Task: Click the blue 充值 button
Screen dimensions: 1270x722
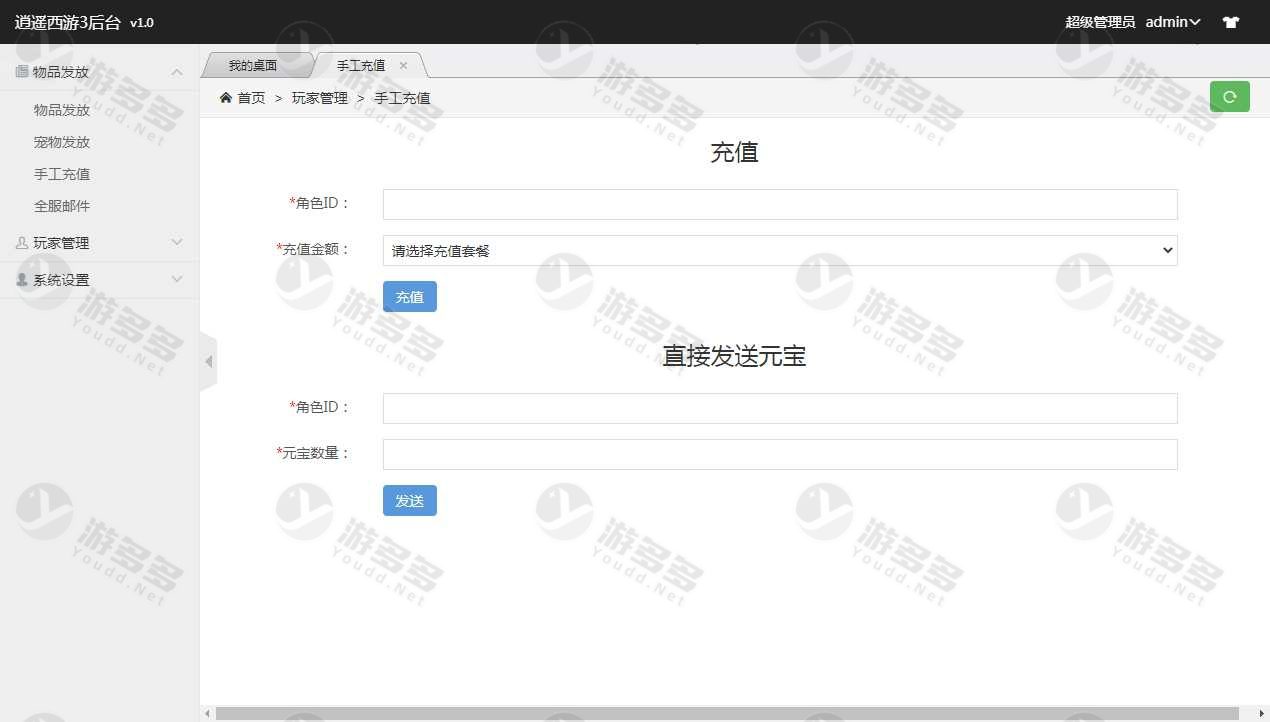Action: point(410,297)
